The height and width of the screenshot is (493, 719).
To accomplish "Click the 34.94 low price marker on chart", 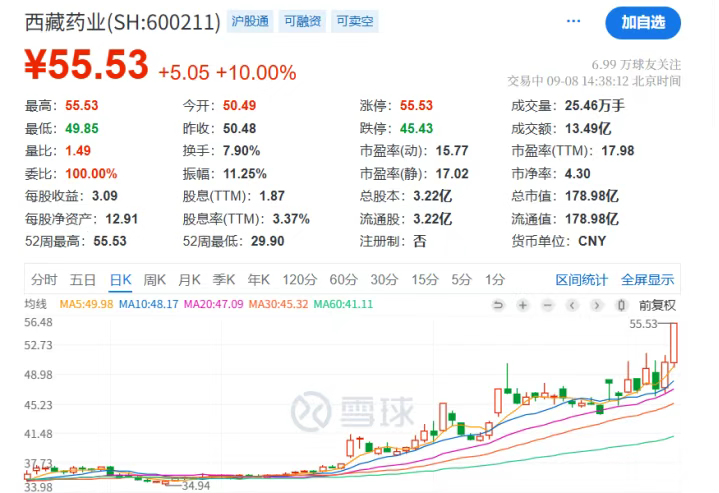I will tap(196, 486).
